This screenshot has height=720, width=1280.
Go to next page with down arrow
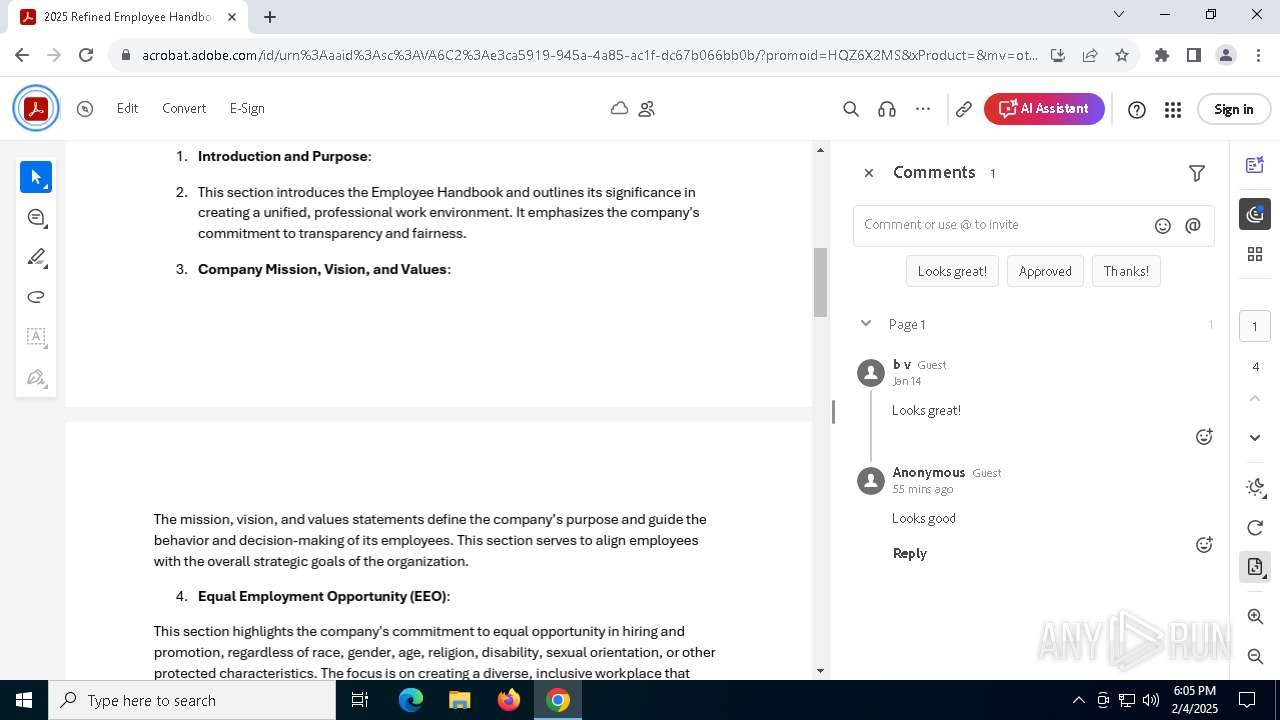coord(1256,437)
